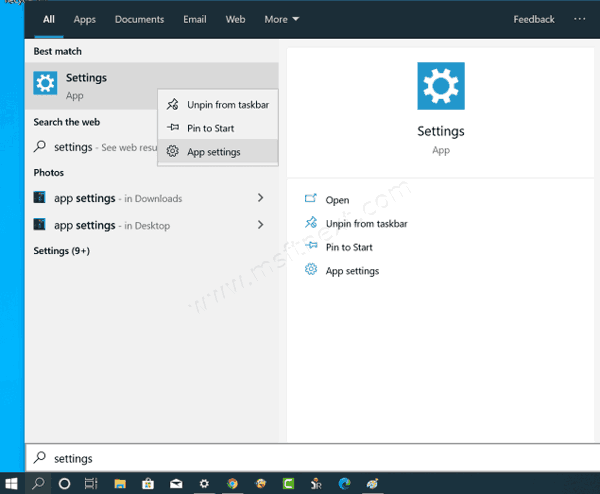Click the settings web search result
The width and height of the screenshot is (600, 494).
[x=95, y=147]
